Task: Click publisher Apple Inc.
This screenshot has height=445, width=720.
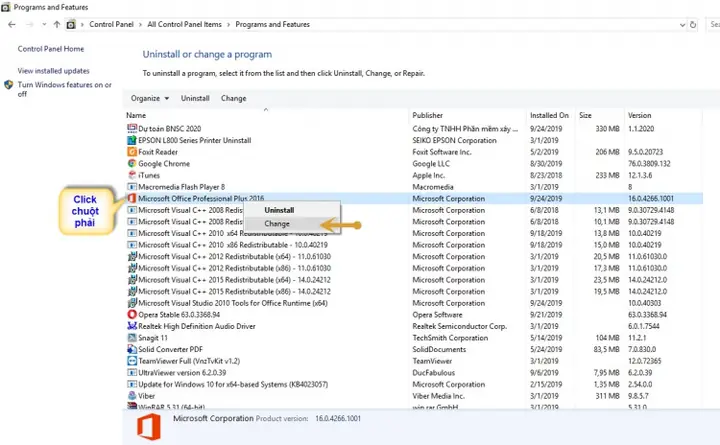Action: [428, 175]
